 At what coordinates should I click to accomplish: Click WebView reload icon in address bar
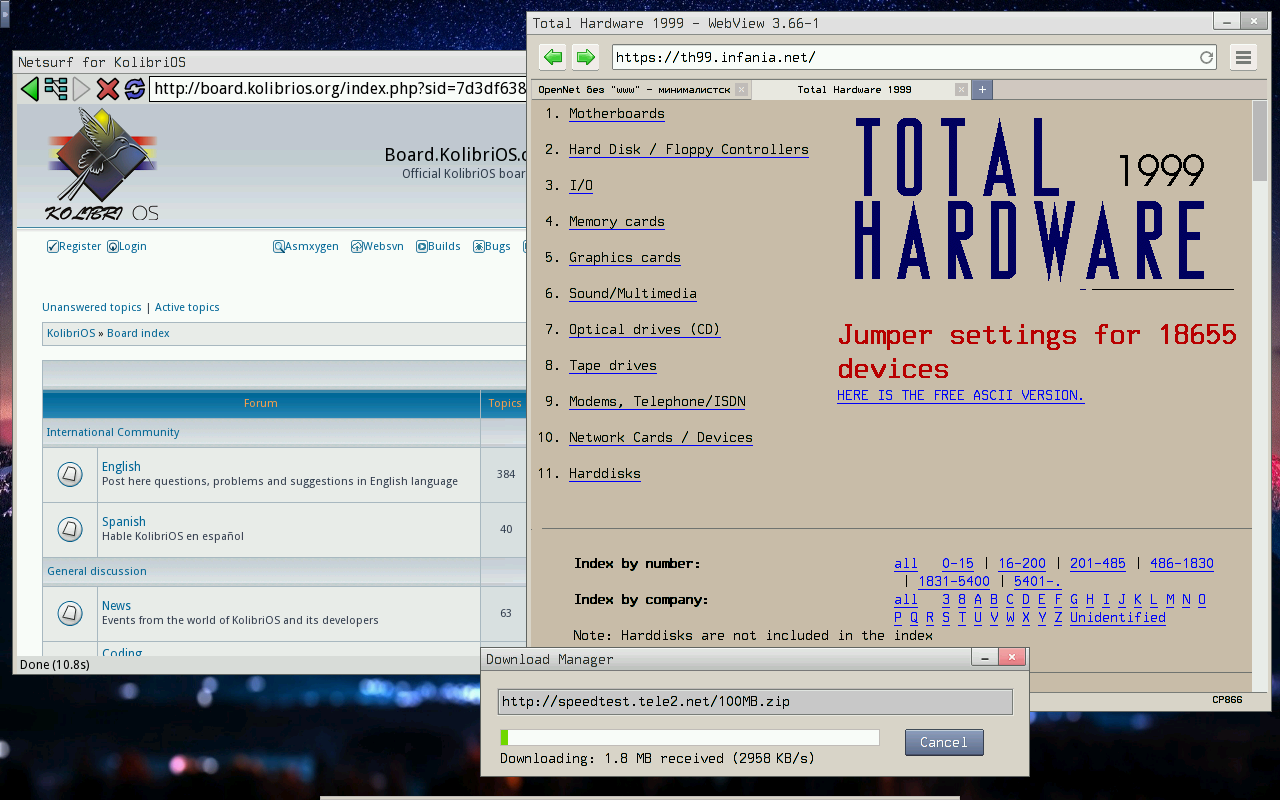tap(1206, 58)
